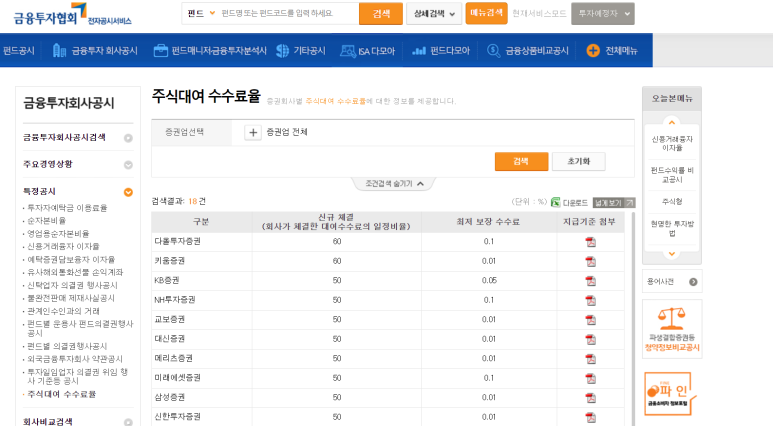Open 펀드공시 in the main menu

click(19, 50)
